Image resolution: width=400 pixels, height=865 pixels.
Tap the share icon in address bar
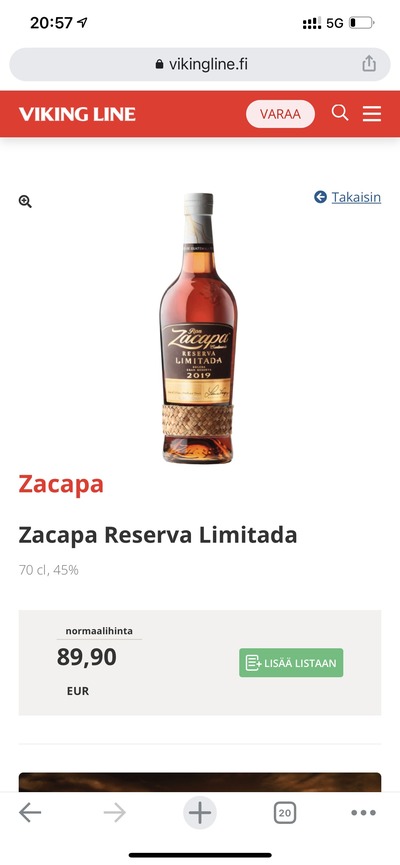tap(369, 64)
